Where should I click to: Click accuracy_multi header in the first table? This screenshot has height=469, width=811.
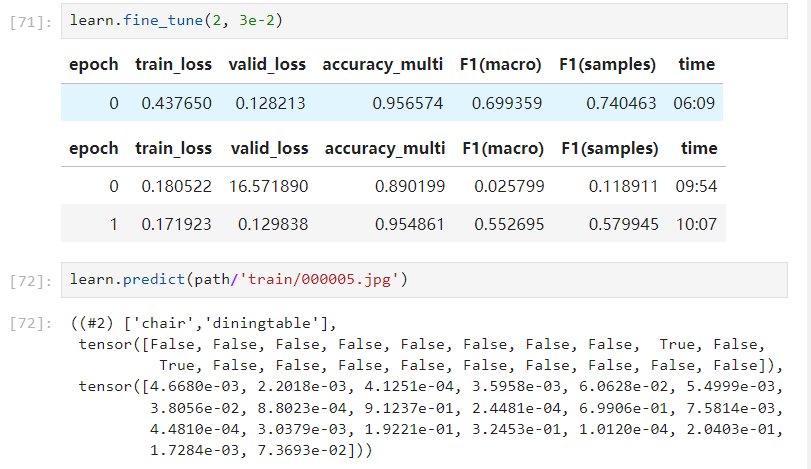[382, 64]
